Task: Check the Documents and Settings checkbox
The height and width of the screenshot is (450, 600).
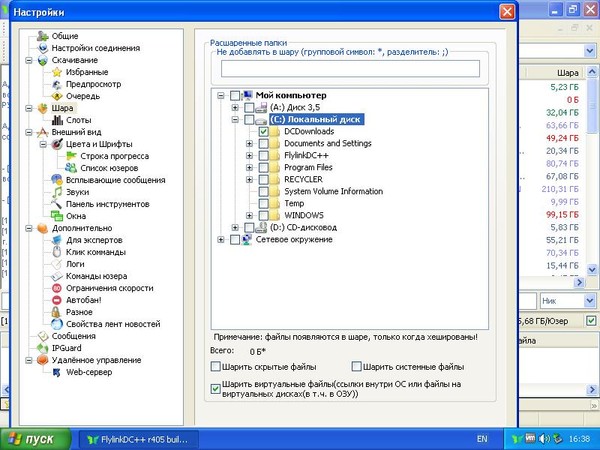Action: pyautogui.click(x=263, y=143)
